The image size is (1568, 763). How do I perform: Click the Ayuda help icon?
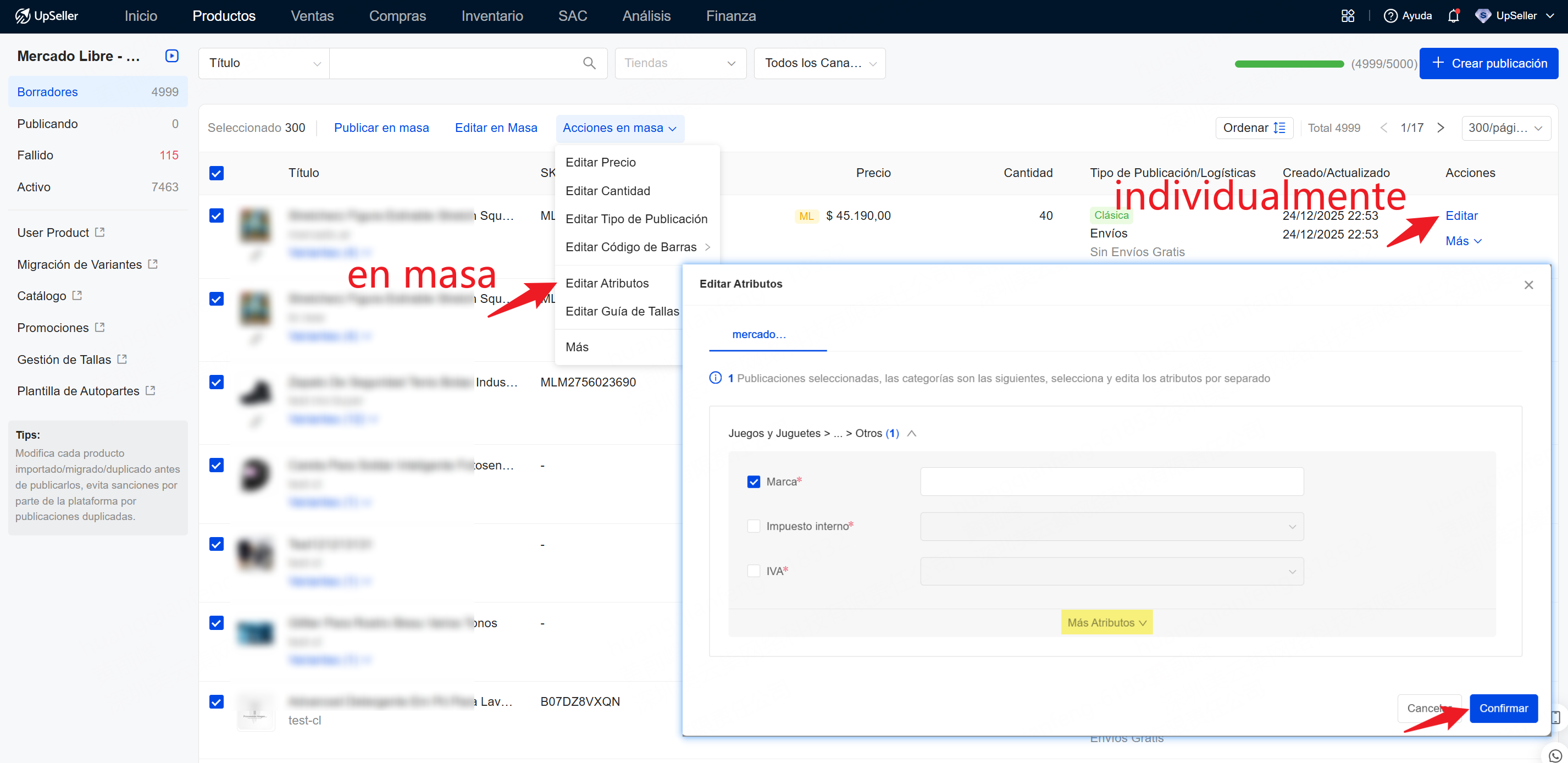[1392, 16]
